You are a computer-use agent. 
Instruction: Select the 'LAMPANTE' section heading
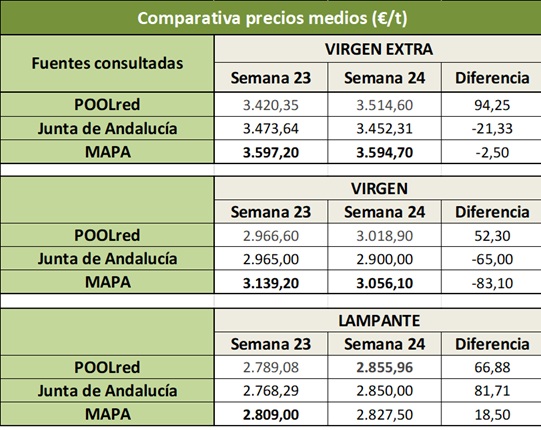(378, 321)
